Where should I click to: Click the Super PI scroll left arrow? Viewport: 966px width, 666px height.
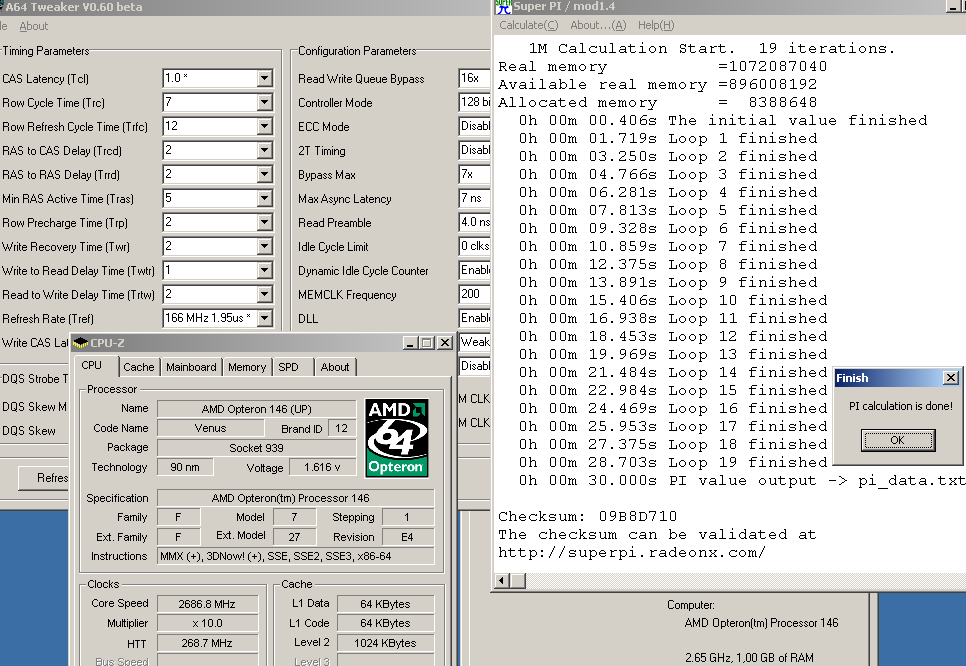[x=502, y=580]
